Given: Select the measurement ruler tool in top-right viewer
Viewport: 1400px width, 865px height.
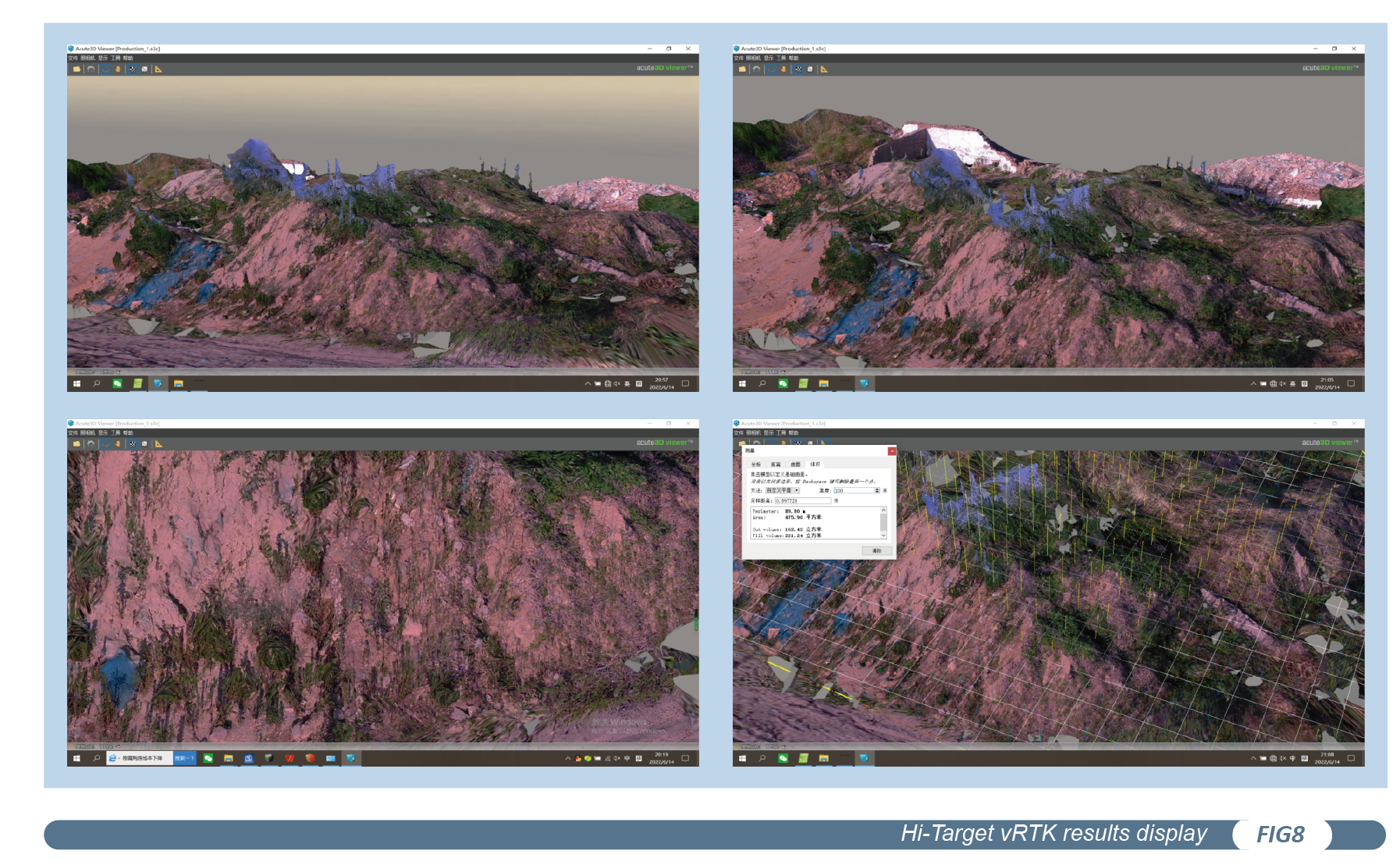Looking at the screenshot, I should point(824,69).
